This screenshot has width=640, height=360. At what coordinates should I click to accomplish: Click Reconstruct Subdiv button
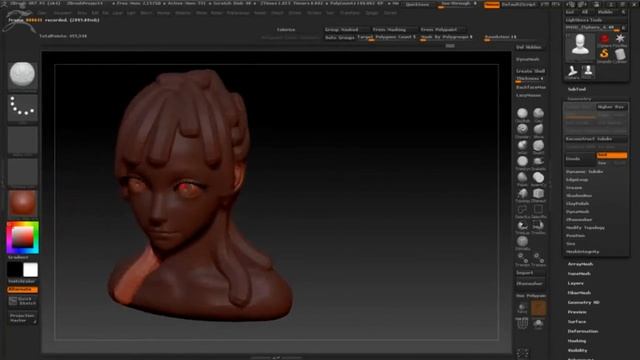click(x=596, y=139)
